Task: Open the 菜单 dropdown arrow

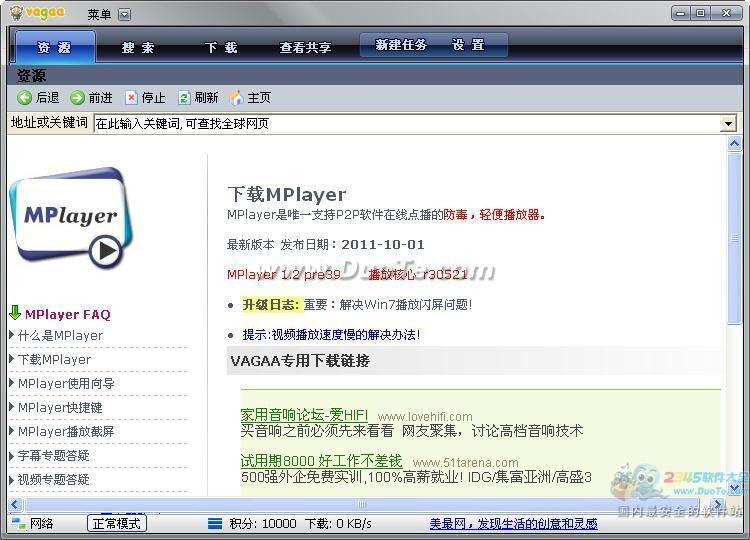Action: [x=124, y=14]
